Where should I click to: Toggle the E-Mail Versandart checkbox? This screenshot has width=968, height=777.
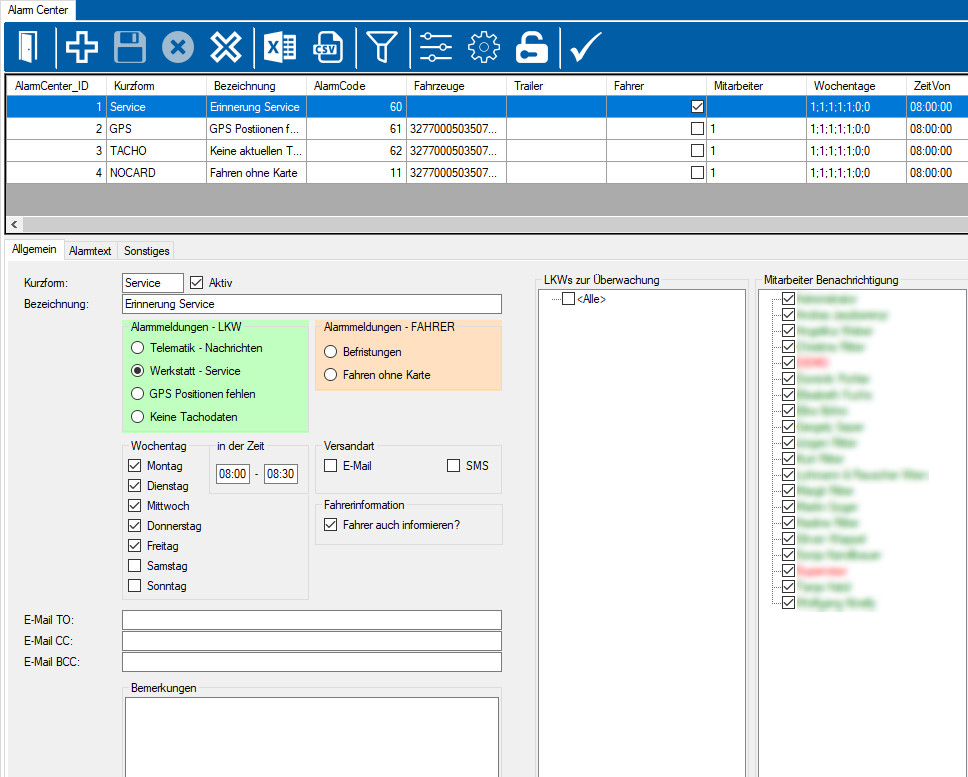tap(331, 465)
